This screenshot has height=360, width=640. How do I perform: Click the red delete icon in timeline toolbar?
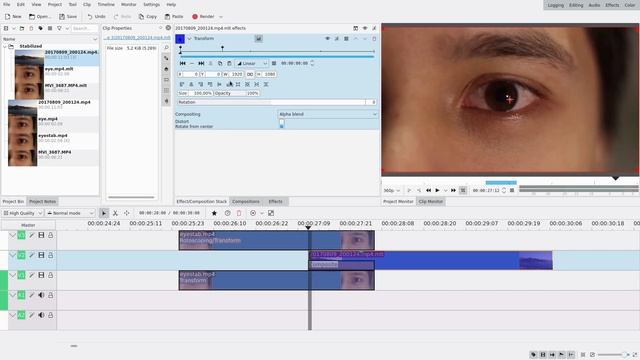click(239, 213)
